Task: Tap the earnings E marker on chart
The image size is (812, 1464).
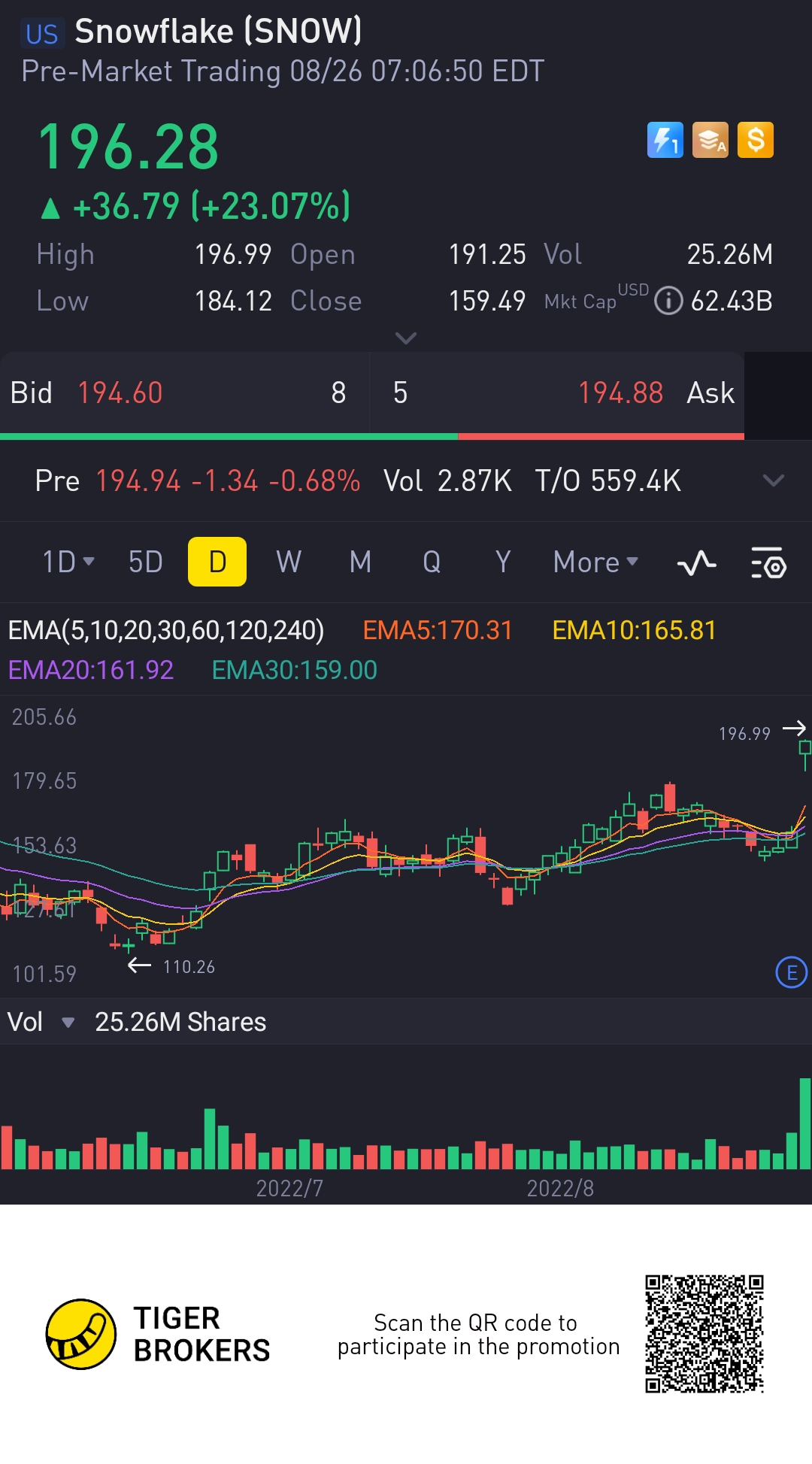Action: tap(791, 973)
